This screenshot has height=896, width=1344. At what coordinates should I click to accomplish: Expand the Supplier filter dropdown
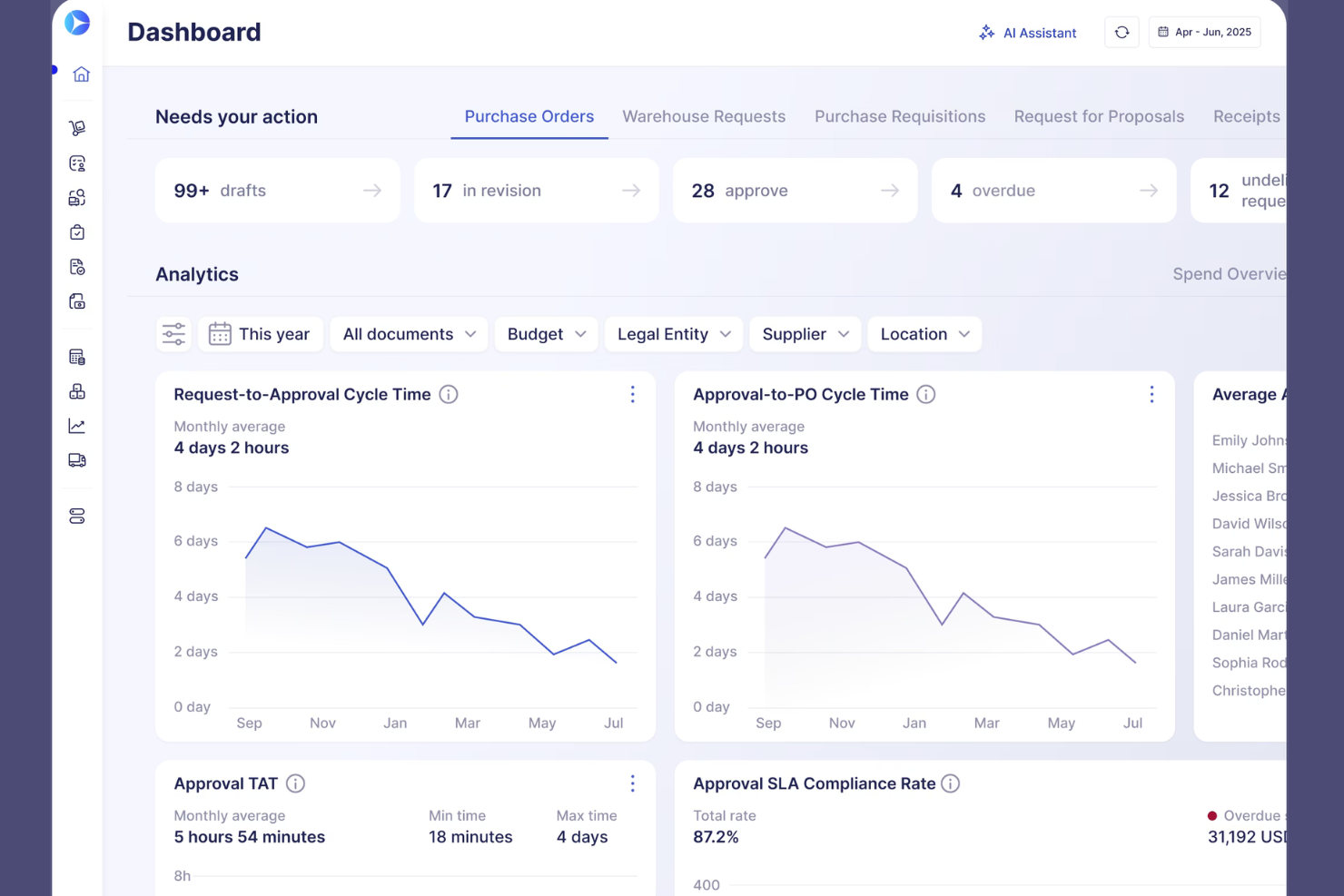pyautogui.click(x=805, y=334)
